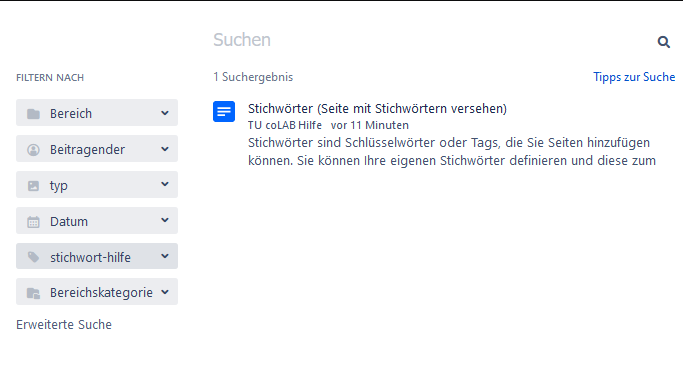Click the calendar icon in Datum filter
Image resolution: width=683 pixels, height=370 pixels.
(x=34, y=222)
